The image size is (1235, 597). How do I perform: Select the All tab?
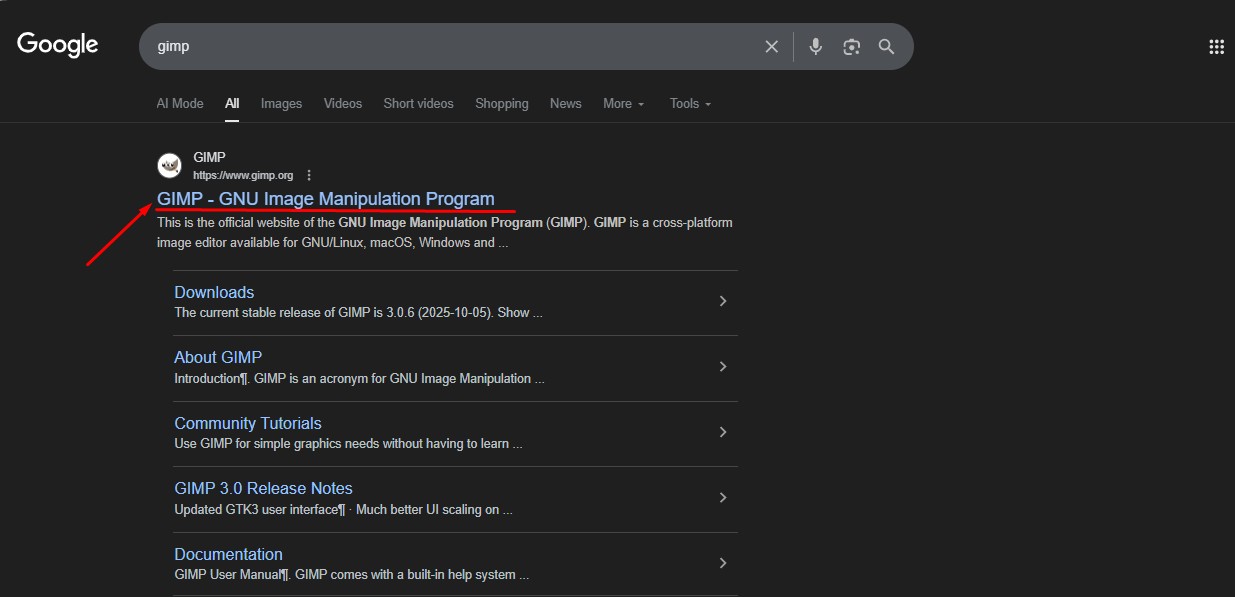[x=232, y=104]
